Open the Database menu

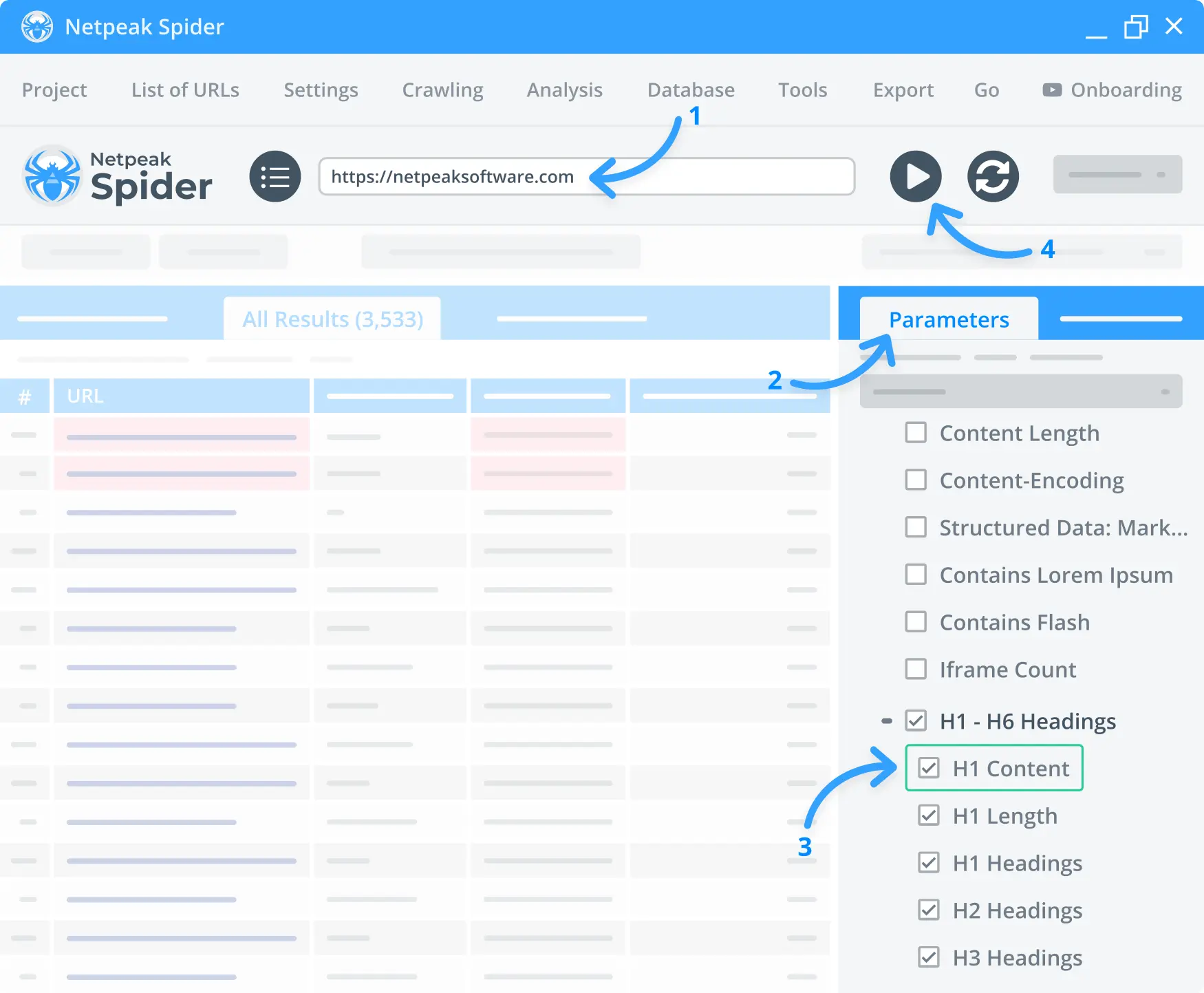click(x=691, y=90)
